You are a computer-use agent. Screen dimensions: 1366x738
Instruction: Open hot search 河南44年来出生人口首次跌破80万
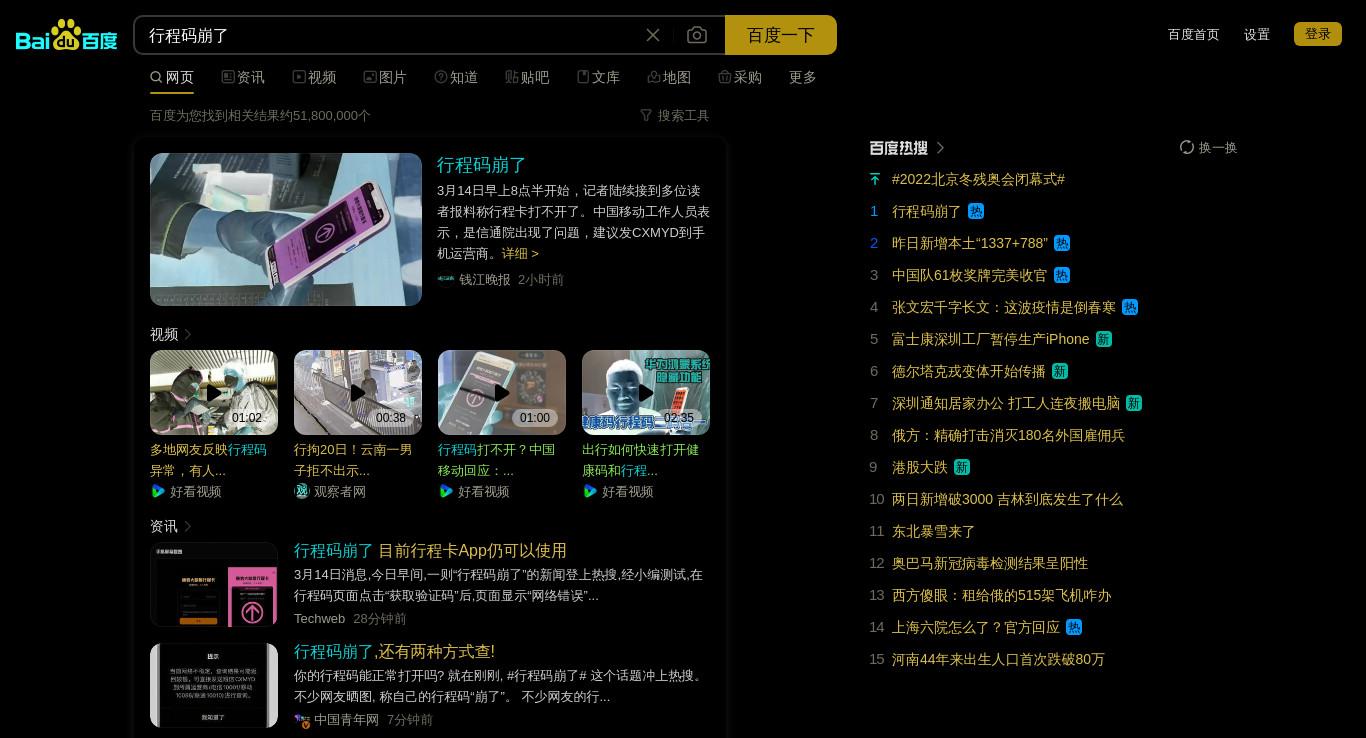(998, 659)
